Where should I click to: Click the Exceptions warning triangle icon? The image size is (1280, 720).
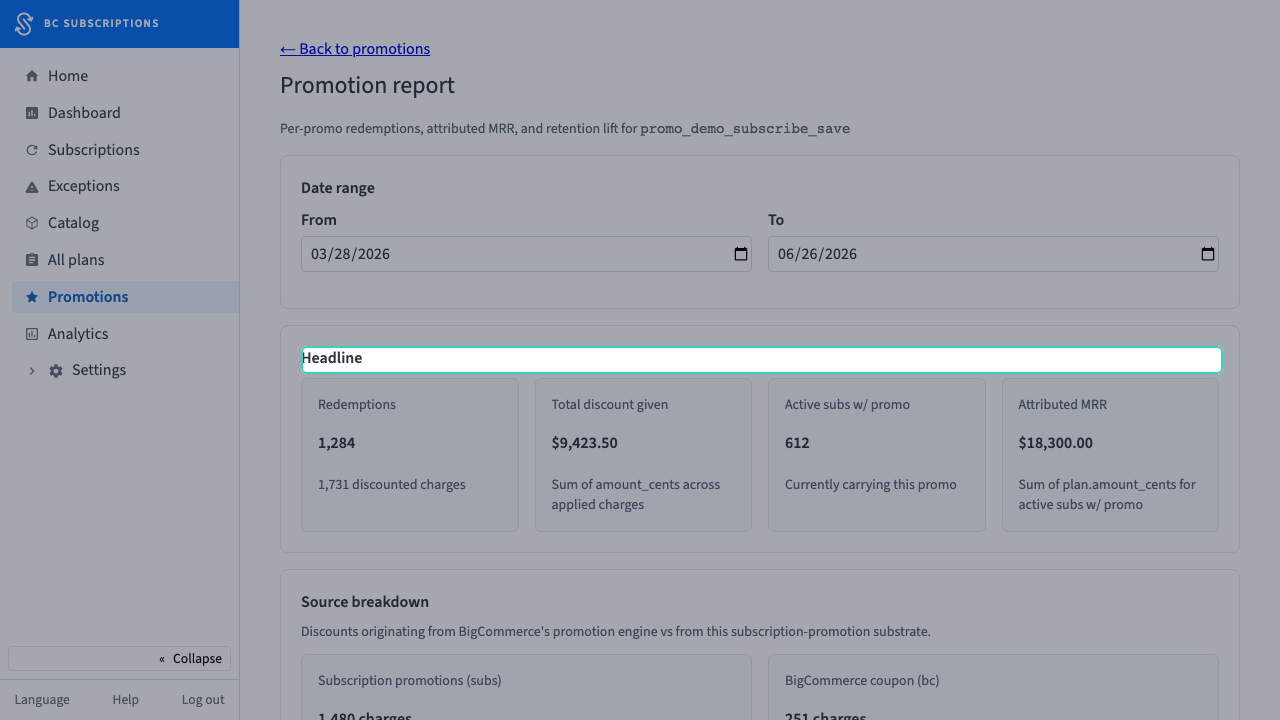coord(32,187)
